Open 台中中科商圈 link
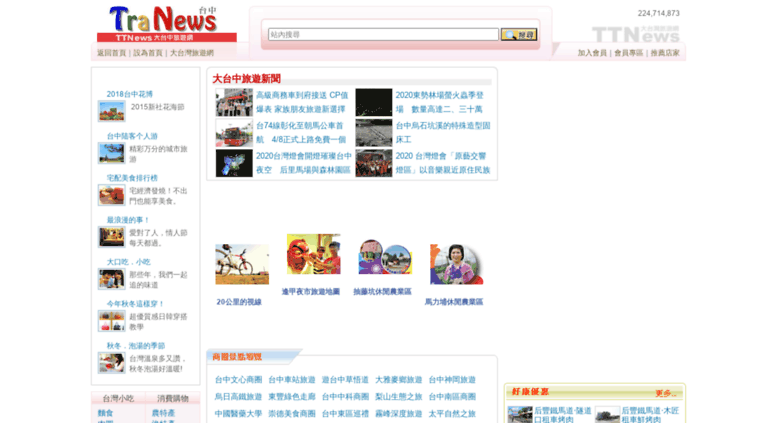This screenshot has height=423, width=777. click(345, 397)
